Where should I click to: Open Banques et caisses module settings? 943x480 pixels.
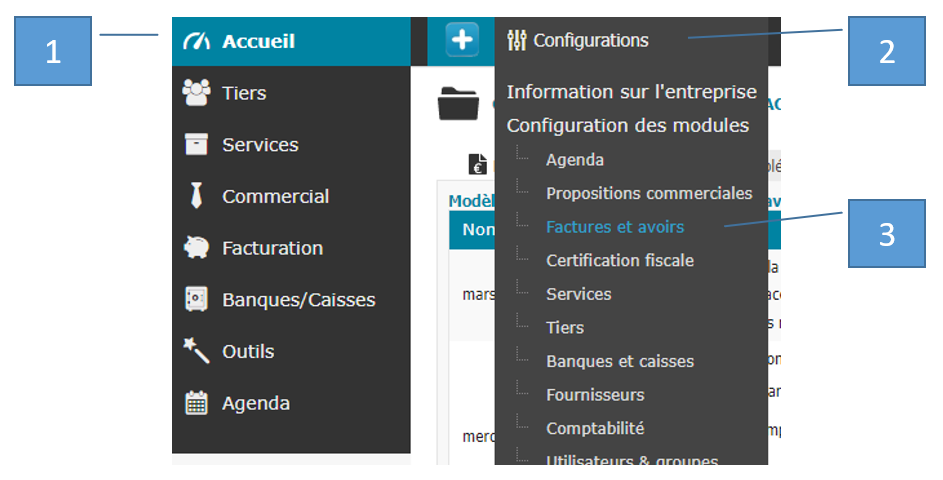[x=620, y=362]
